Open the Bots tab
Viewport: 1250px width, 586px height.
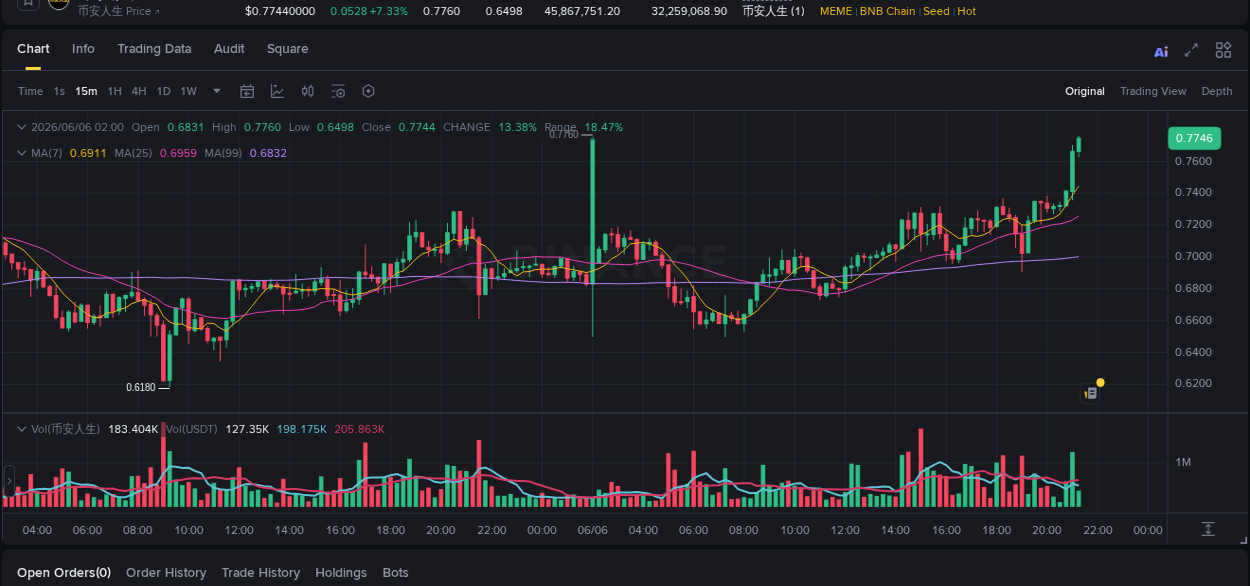(x=395, y=573)
